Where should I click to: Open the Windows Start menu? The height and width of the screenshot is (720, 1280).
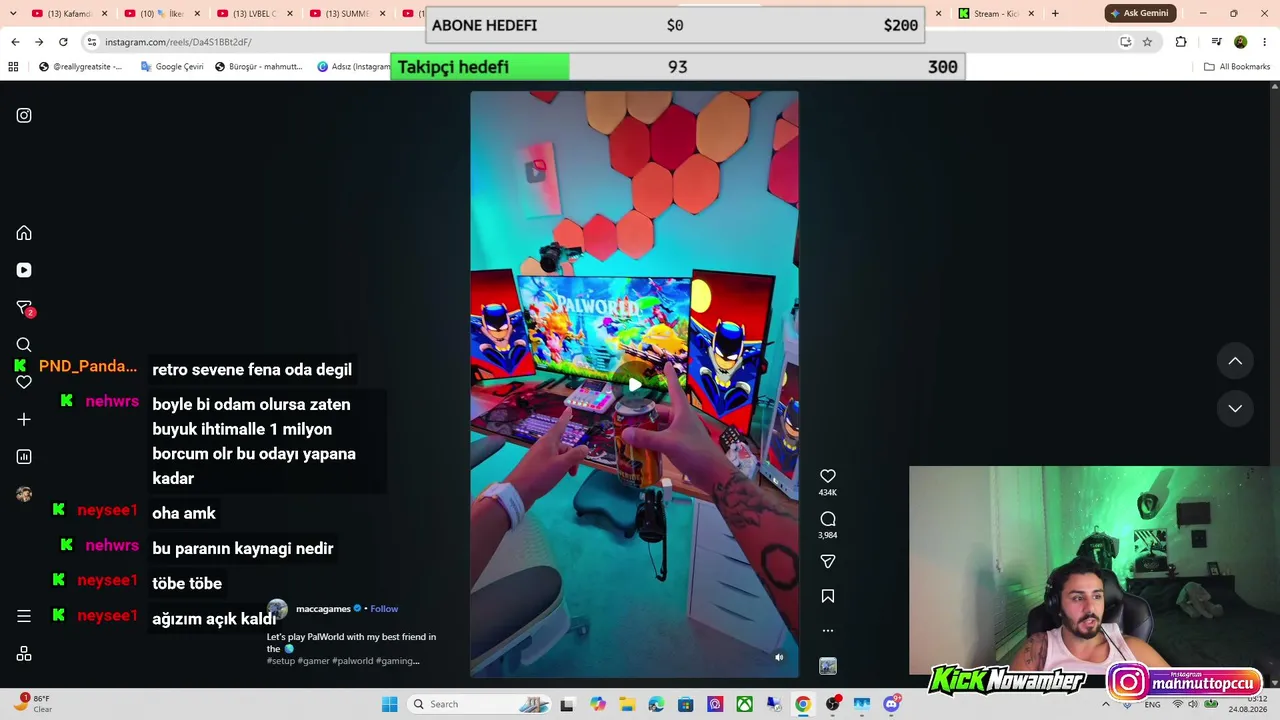click(x=390, y=704)
